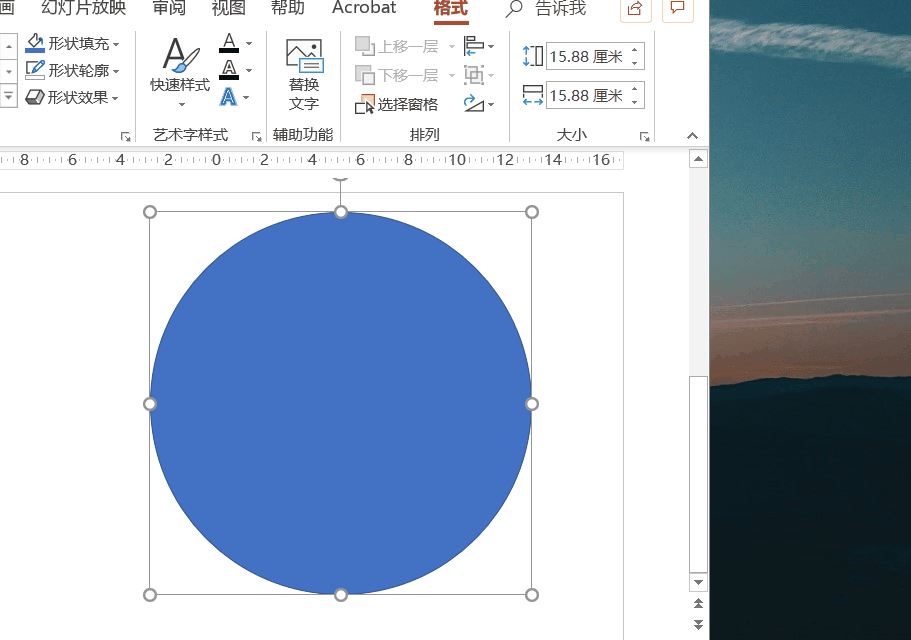The height and width of the screenshot is (640, 911).
Task: Click the shape width input field
Action: tap(587, 95)
